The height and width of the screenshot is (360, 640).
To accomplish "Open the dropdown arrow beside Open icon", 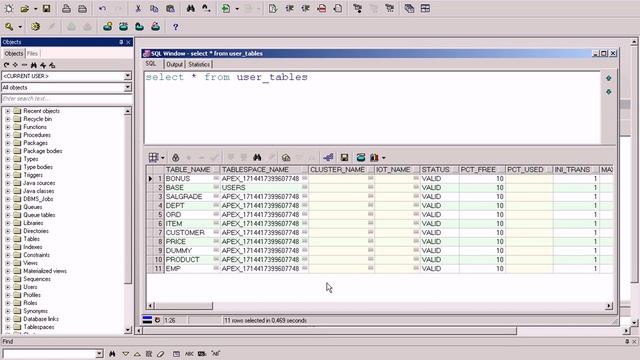I will click(x=36, y=9).
